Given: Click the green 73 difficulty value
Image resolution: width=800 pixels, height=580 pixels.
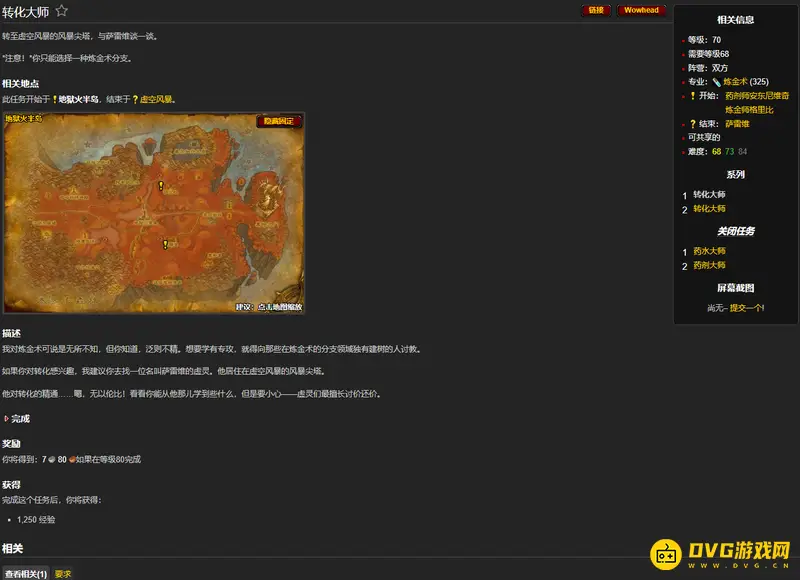Looking at the screenshot, I should click(730, 152).
